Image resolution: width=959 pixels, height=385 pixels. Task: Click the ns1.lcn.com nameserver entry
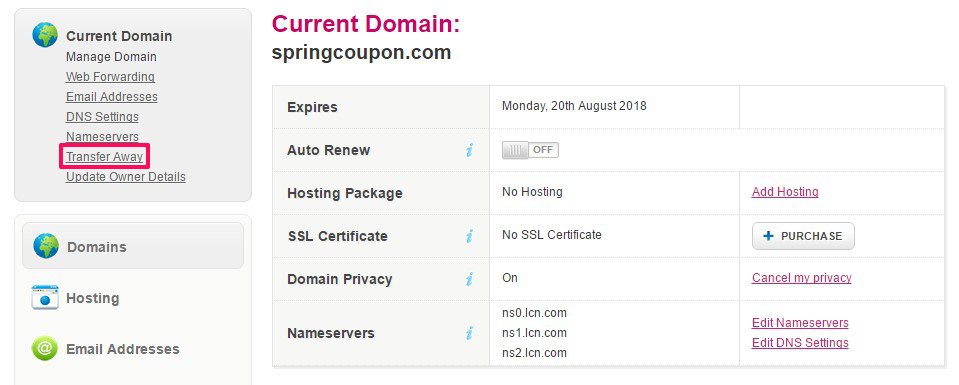tap(535, 333)
